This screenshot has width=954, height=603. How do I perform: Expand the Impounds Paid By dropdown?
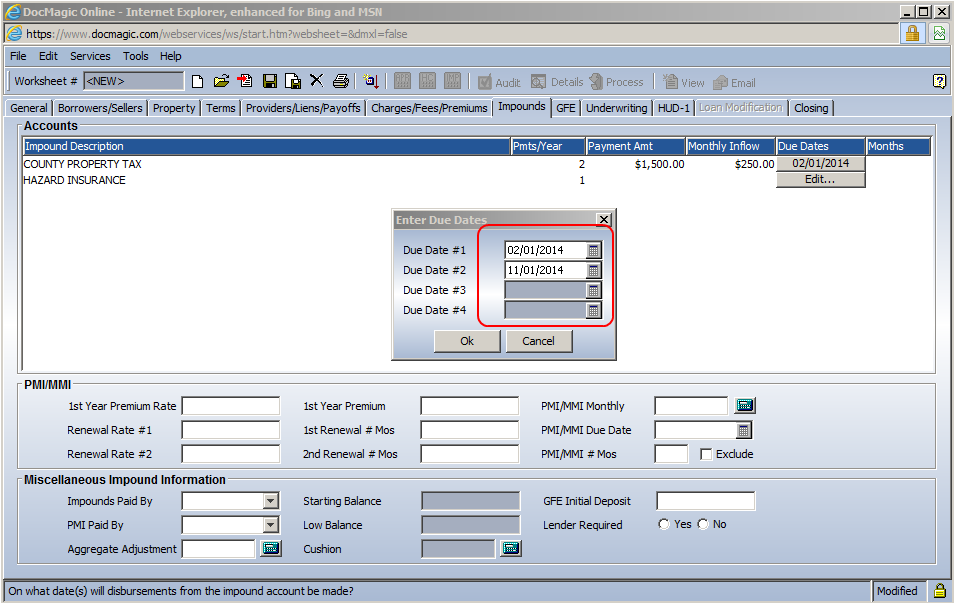coord(271,501)
